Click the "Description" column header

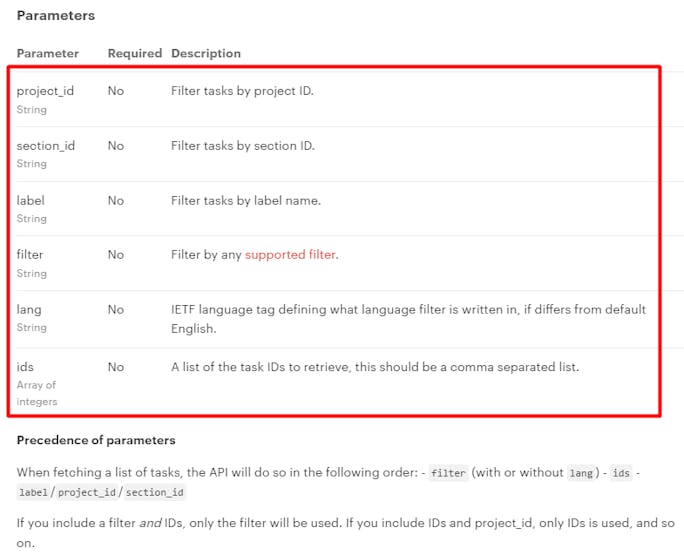coord(206,53)
